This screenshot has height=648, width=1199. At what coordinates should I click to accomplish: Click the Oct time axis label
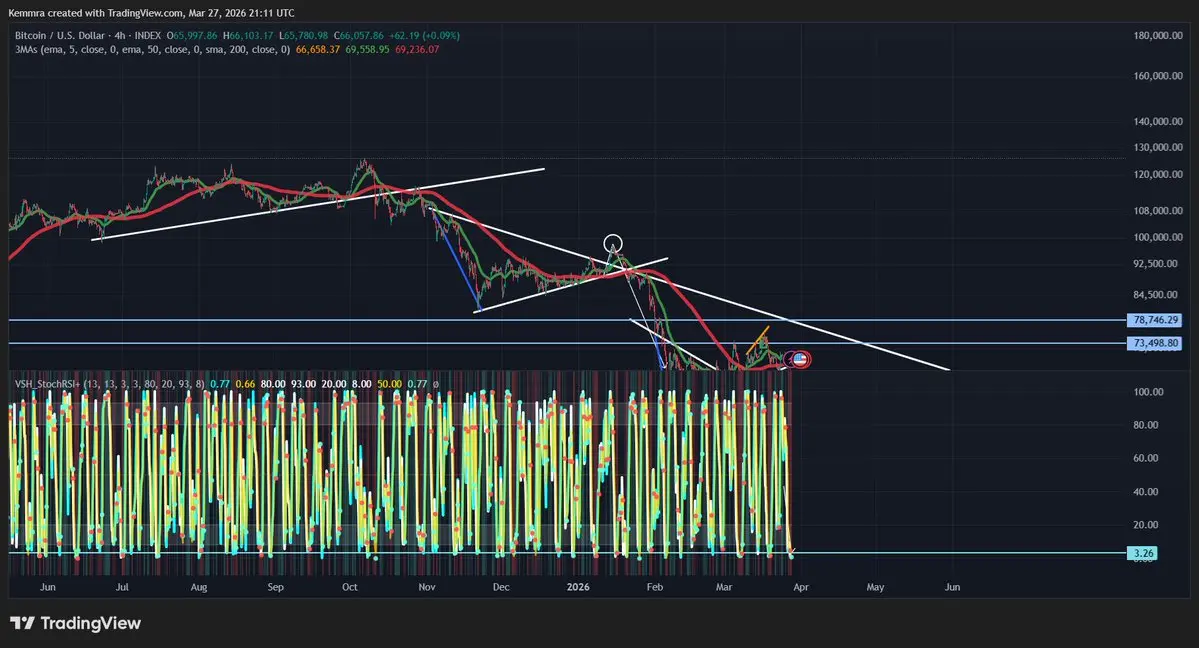pos(349,587)
